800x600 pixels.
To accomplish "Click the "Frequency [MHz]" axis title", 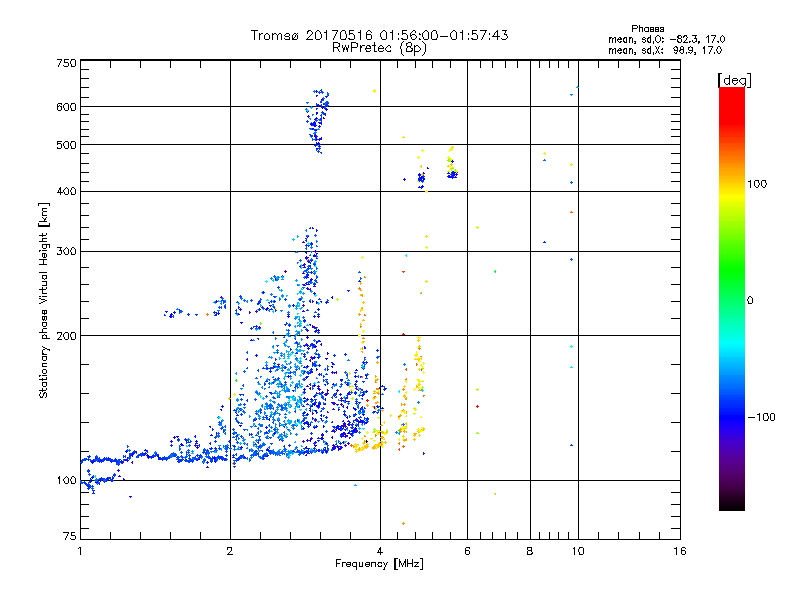I will pos(380,564).
